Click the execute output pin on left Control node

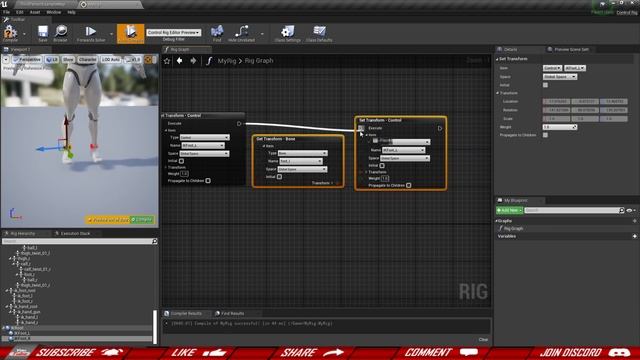click(x=239, y=124)
